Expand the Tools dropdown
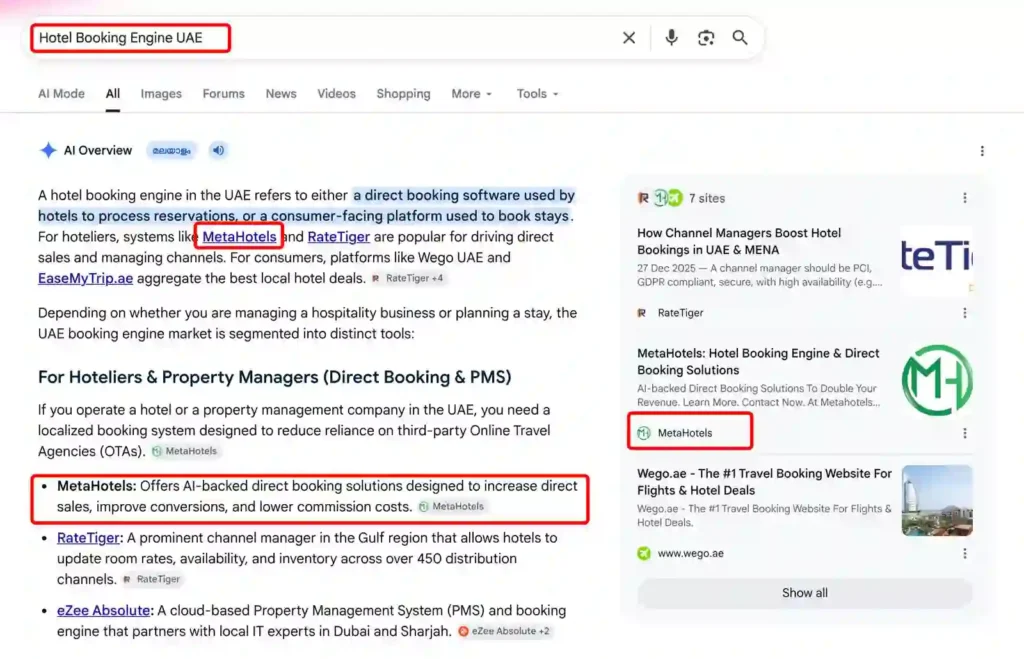Screen dimensions: 1024x659 click(537, 93)
